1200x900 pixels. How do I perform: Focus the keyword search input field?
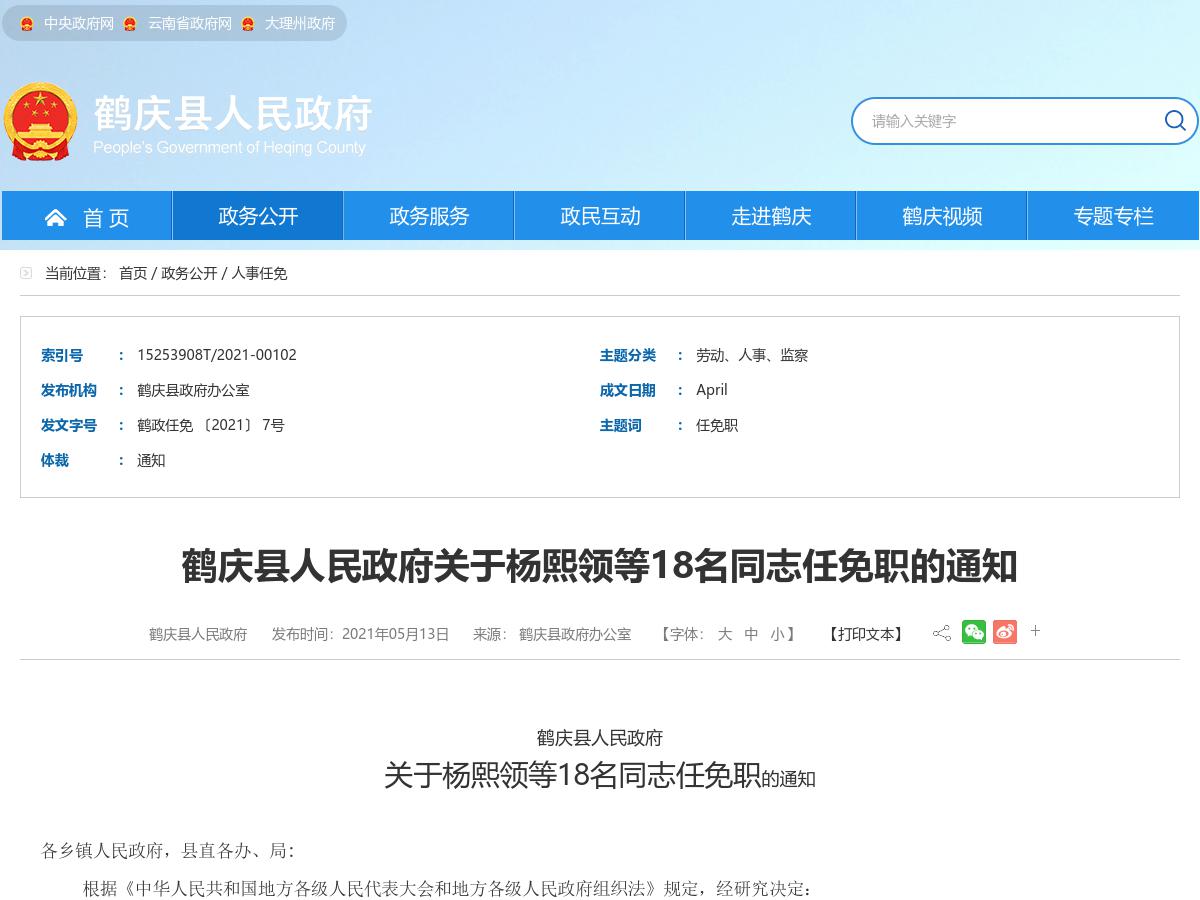pyautogui.click(x=1010, y=121)
